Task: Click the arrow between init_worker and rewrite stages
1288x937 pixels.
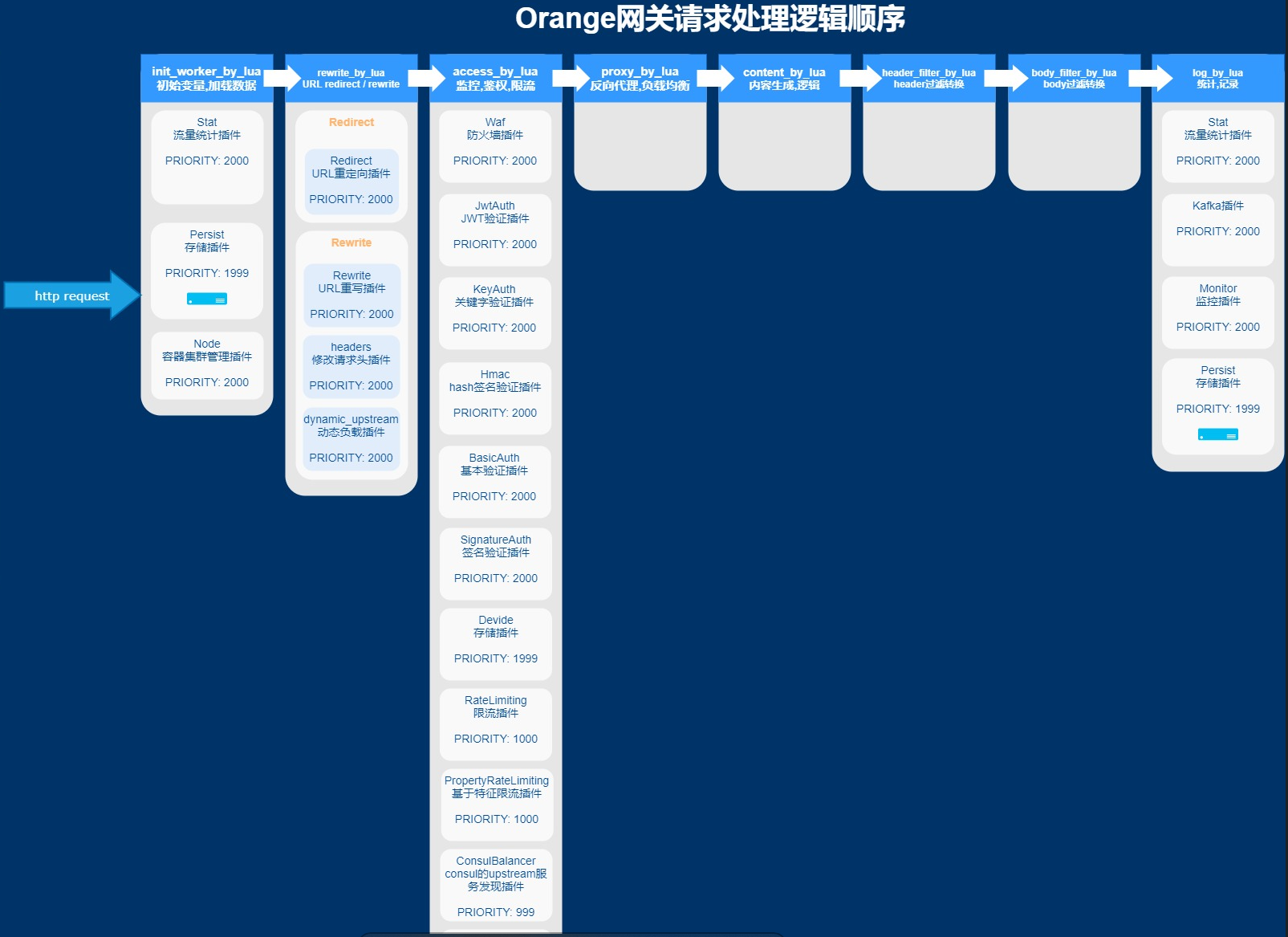Action: 282,78
